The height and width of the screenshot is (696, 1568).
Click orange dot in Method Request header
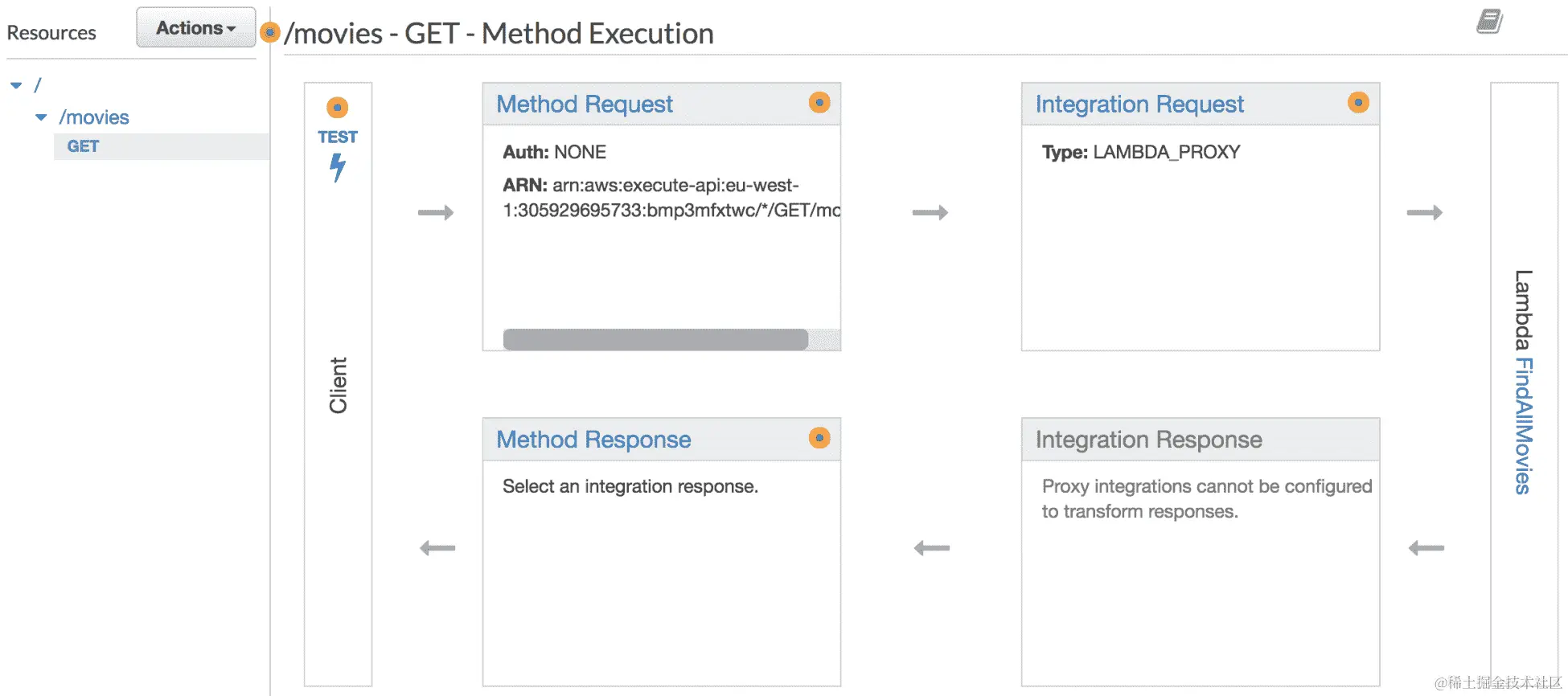coord(819,103)
